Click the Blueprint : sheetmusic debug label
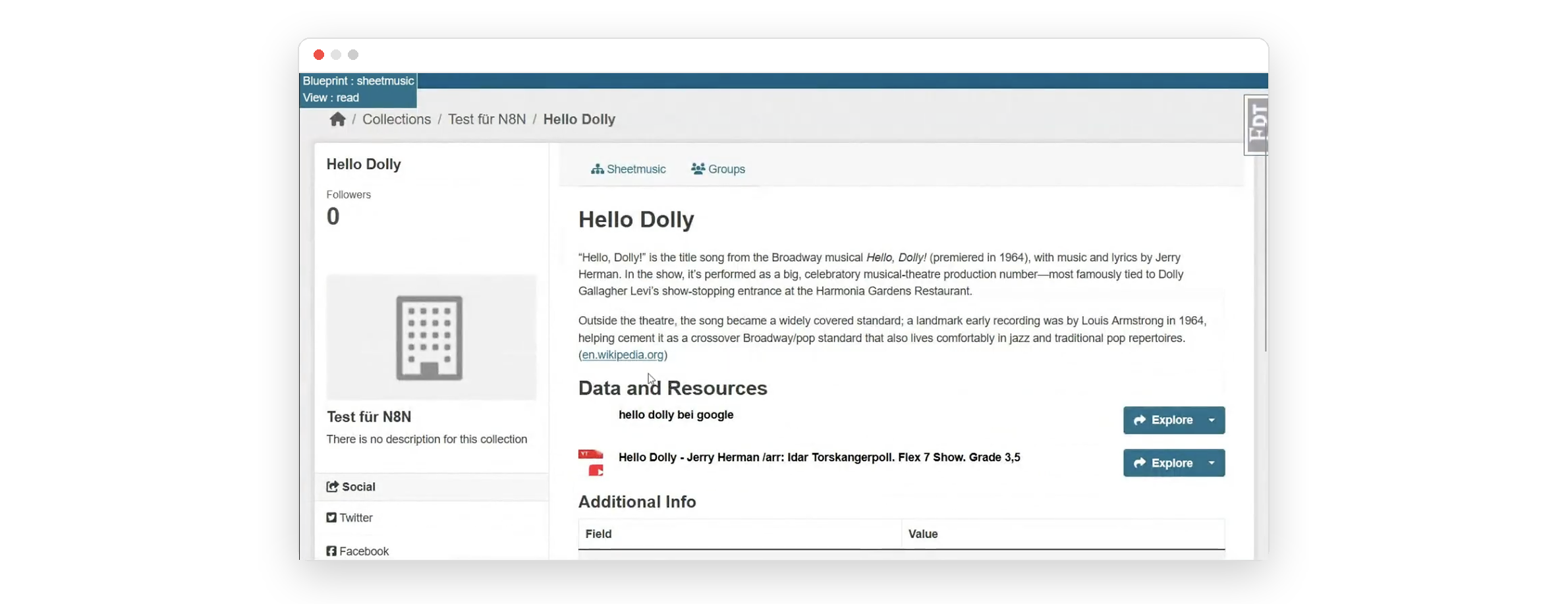The image size is (1568, 604). (x=358, y=81)
